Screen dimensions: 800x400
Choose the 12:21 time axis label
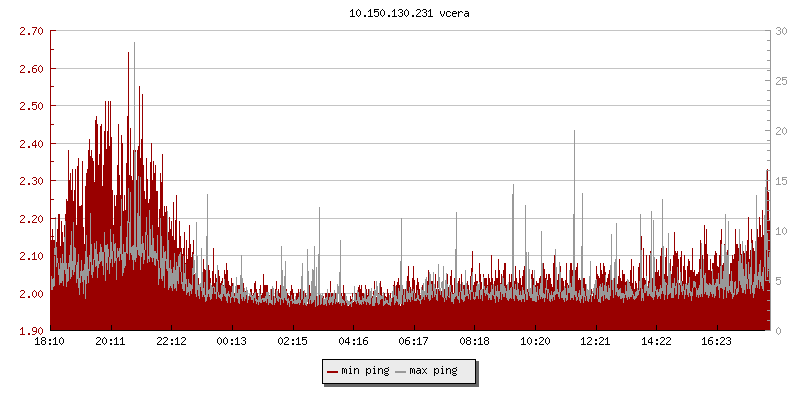click(595, 342)
